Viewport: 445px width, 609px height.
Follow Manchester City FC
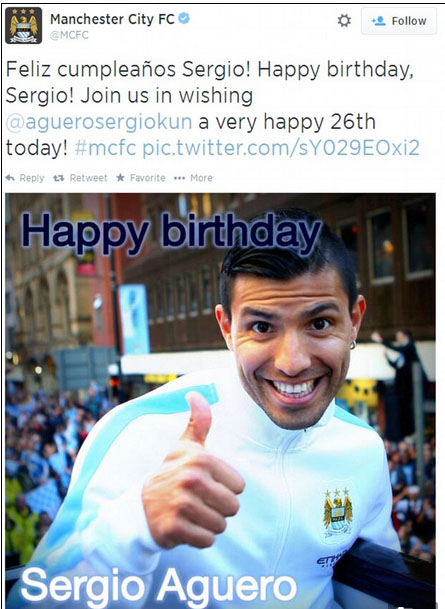coord(399,21)
